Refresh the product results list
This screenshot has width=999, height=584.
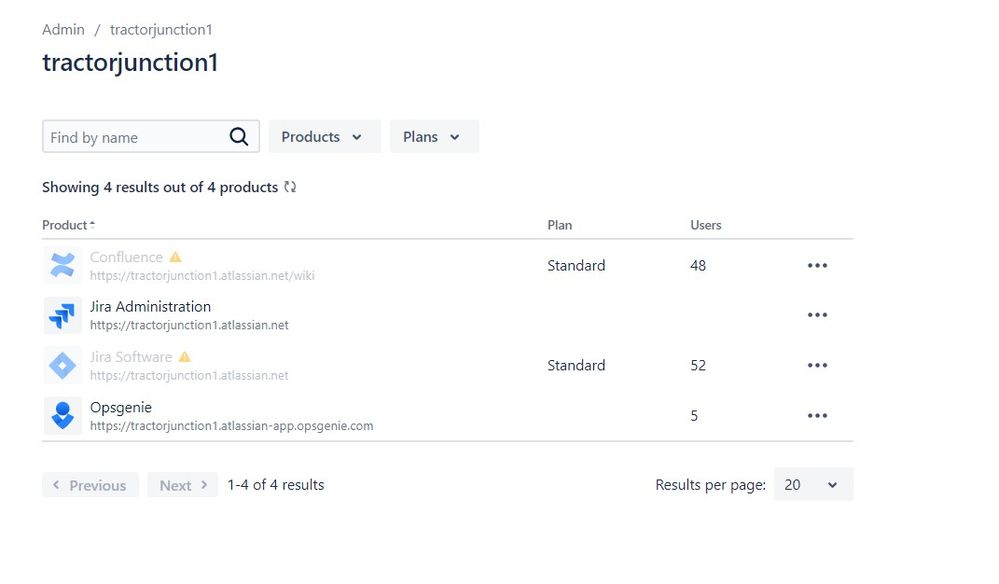pyautogui.click(x=290, y=187)
